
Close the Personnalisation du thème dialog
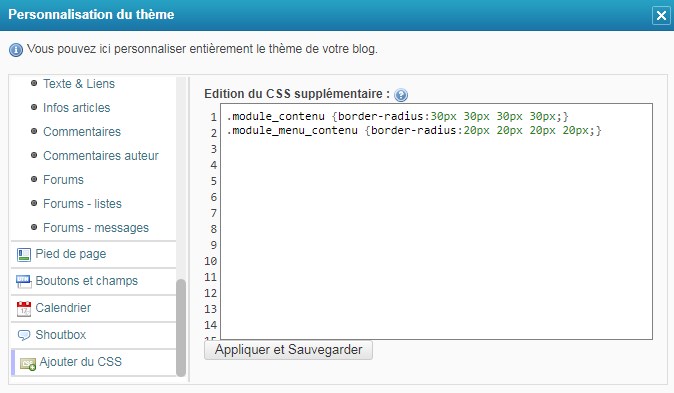661,16
